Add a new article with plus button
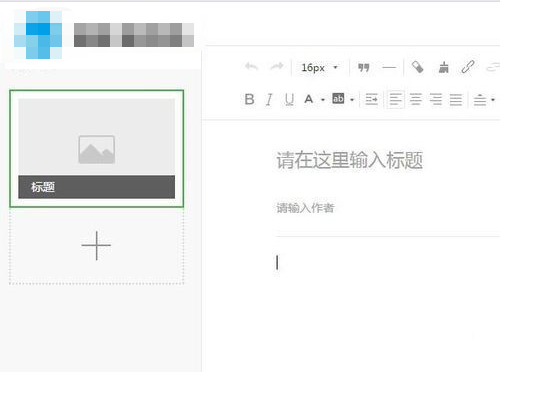 97,245
